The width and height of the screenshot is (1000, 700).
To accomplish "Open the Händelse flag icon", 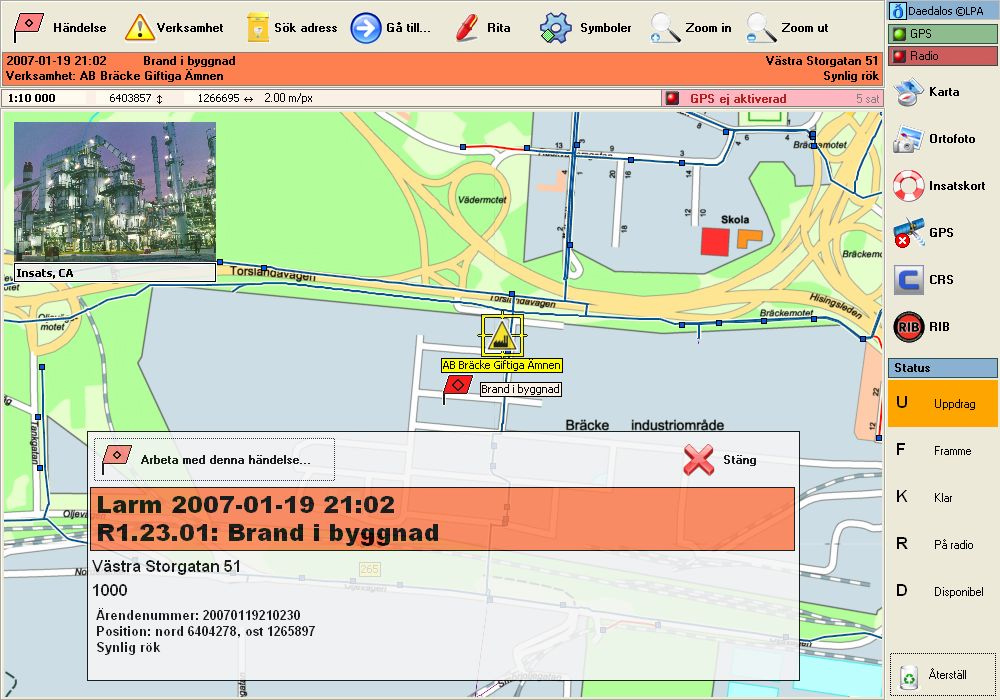I will coord(29,27).
